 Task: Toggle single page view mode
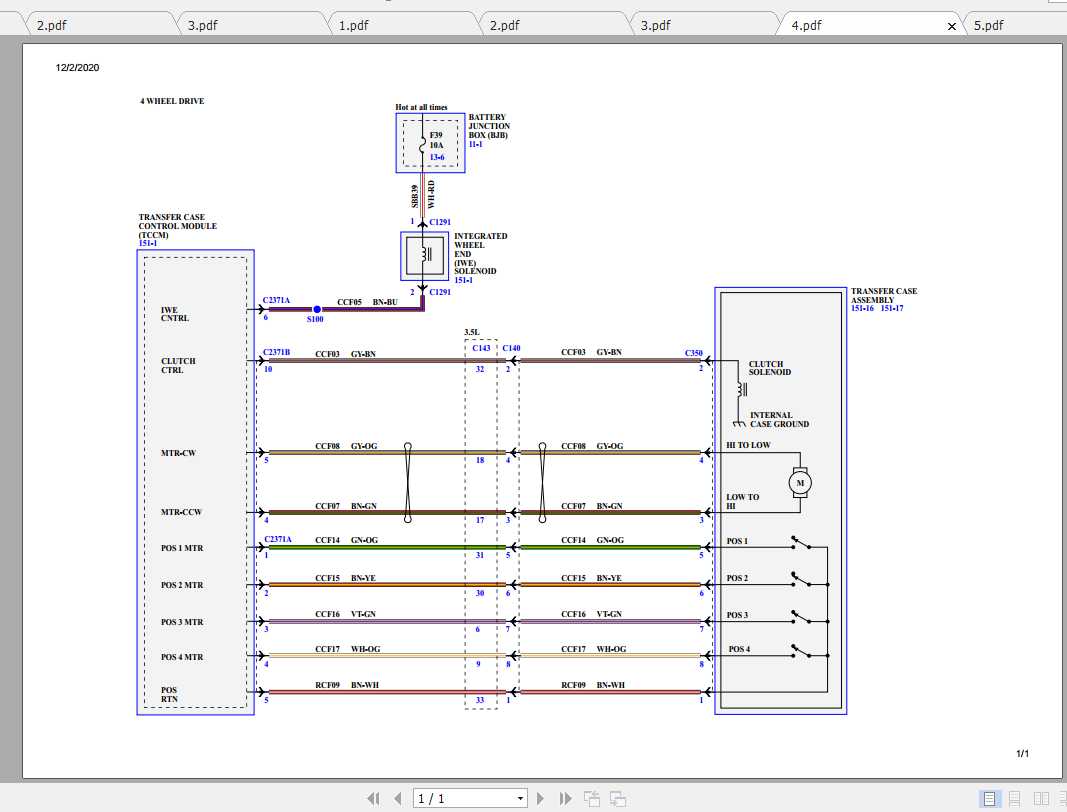pyautogui.click(x=990, y=797)
